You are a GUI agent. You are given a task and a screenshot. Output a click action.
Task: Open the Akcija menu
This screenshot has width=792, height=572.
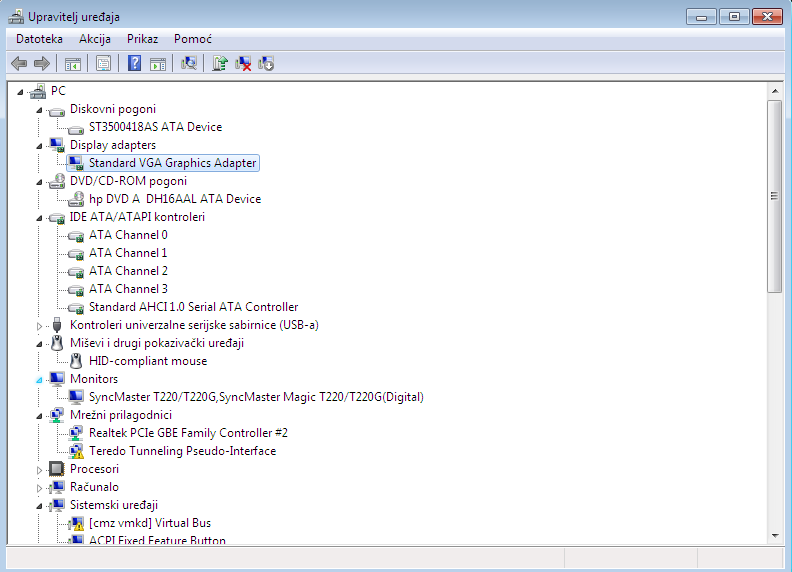point(95,39)
